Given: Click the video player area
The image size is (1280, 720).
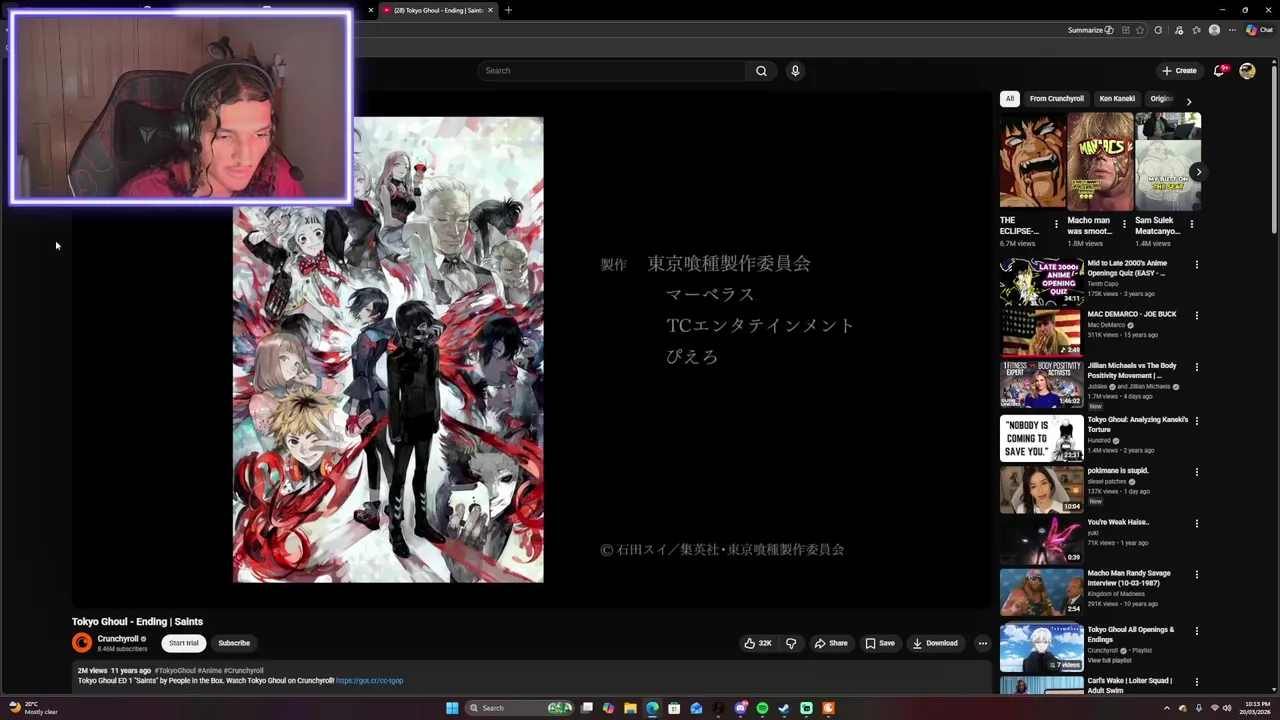Looking at the screenshot, I should (531, 349).
